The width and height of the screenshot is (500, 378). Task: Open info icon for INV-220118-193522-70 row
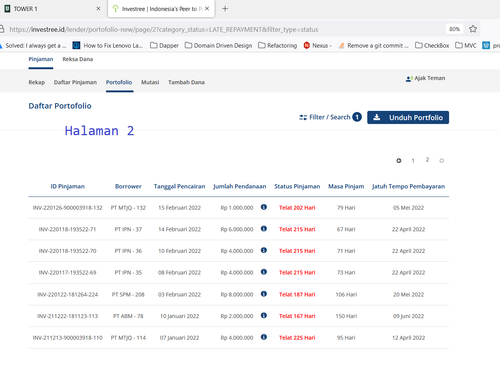click(x=264, y=250)
